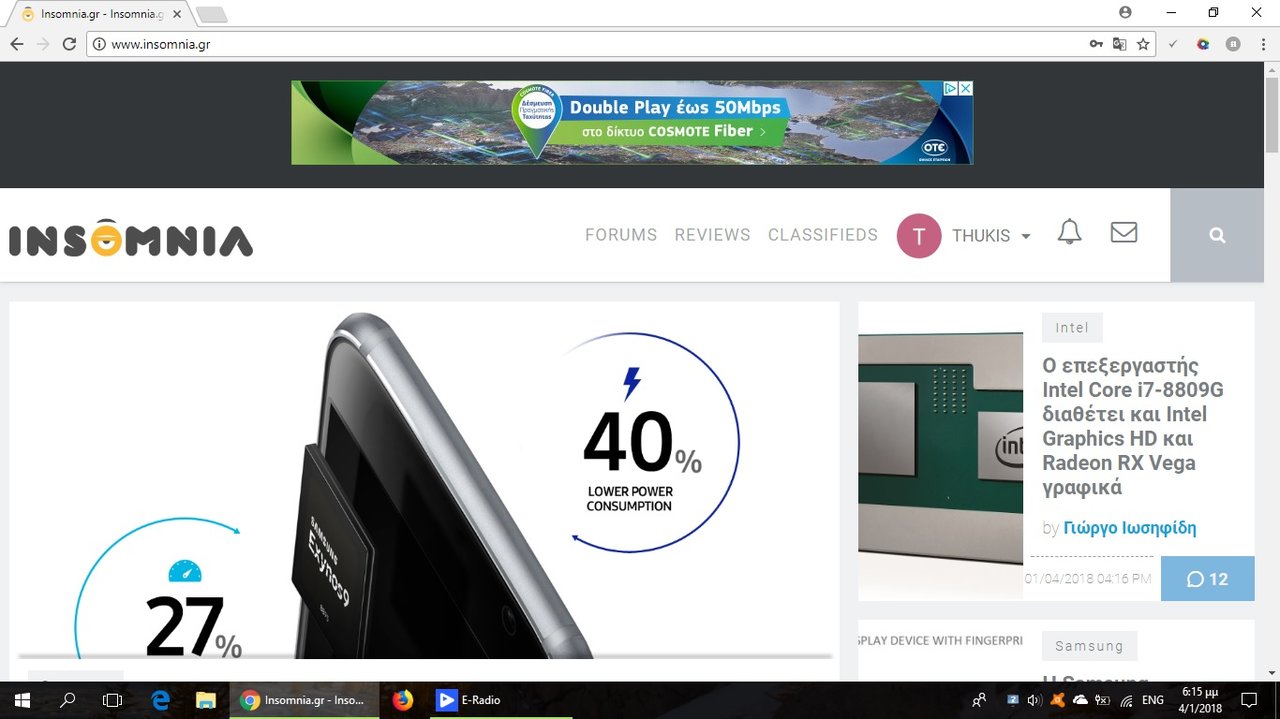This screenshot has width=1280, height=719.
Task: Click the Translate page icon
Action: [x=1120, y=44]
